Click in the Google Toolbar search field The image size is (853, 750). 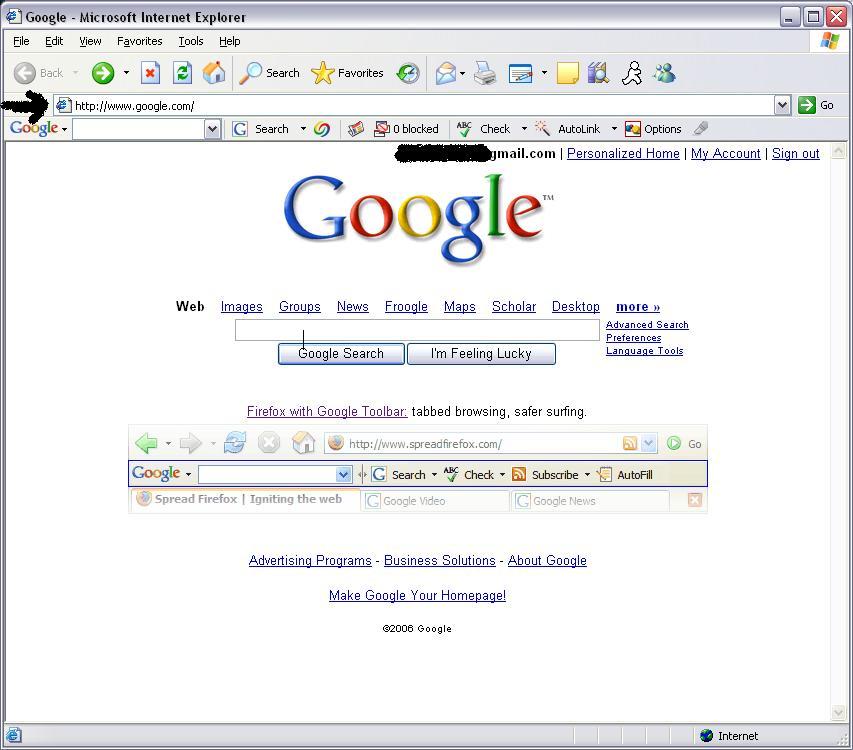coord(139,129)
